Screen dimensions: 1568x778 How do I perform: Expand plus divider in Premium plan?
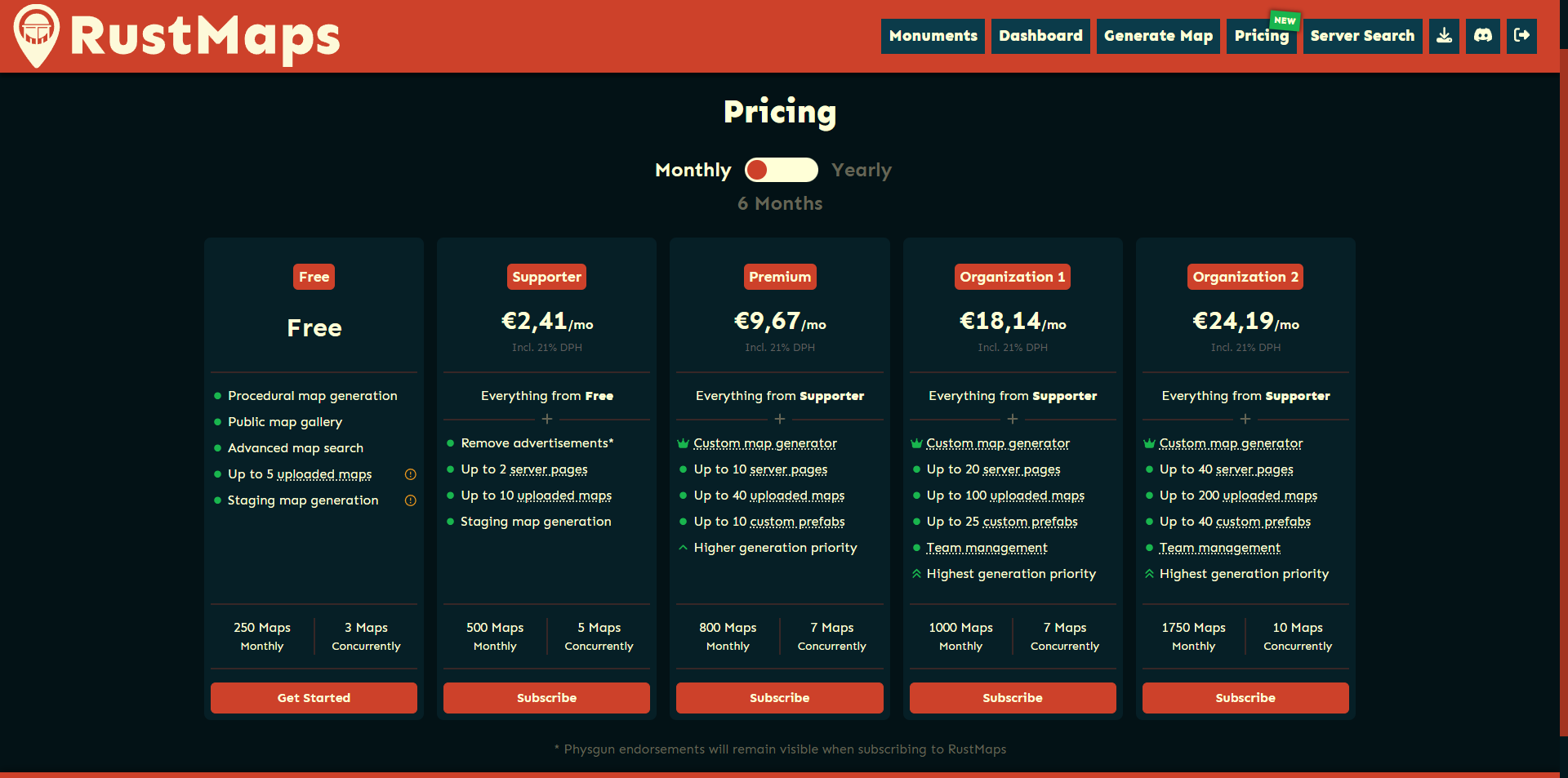tap(780, 419)
